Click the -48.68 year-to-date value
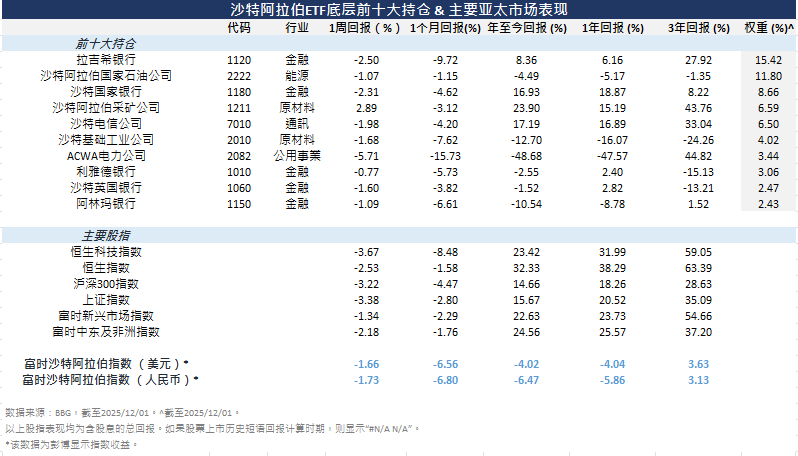 click(x=526, y=156)
